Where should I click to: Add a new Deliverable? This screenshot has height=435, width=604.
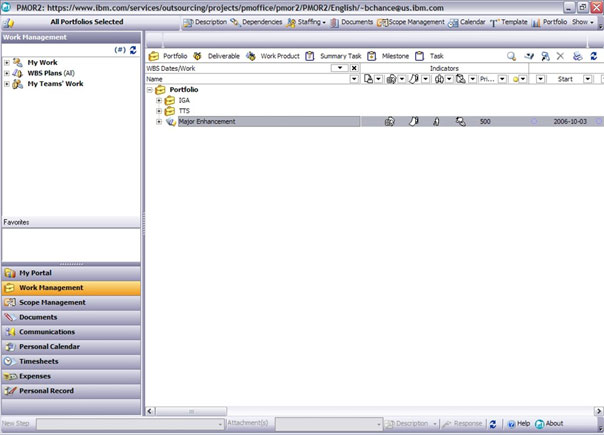(216, 56)
